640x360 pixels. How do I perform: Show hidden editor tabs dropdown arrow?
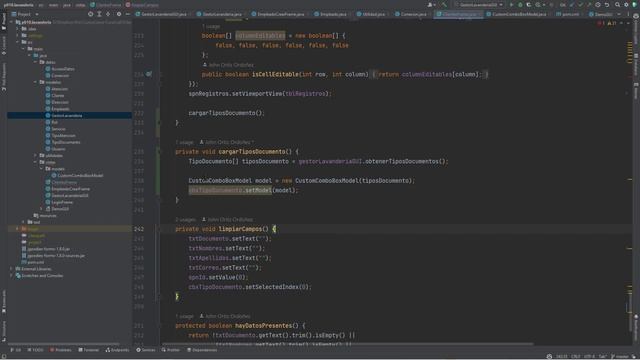(619, 14)
